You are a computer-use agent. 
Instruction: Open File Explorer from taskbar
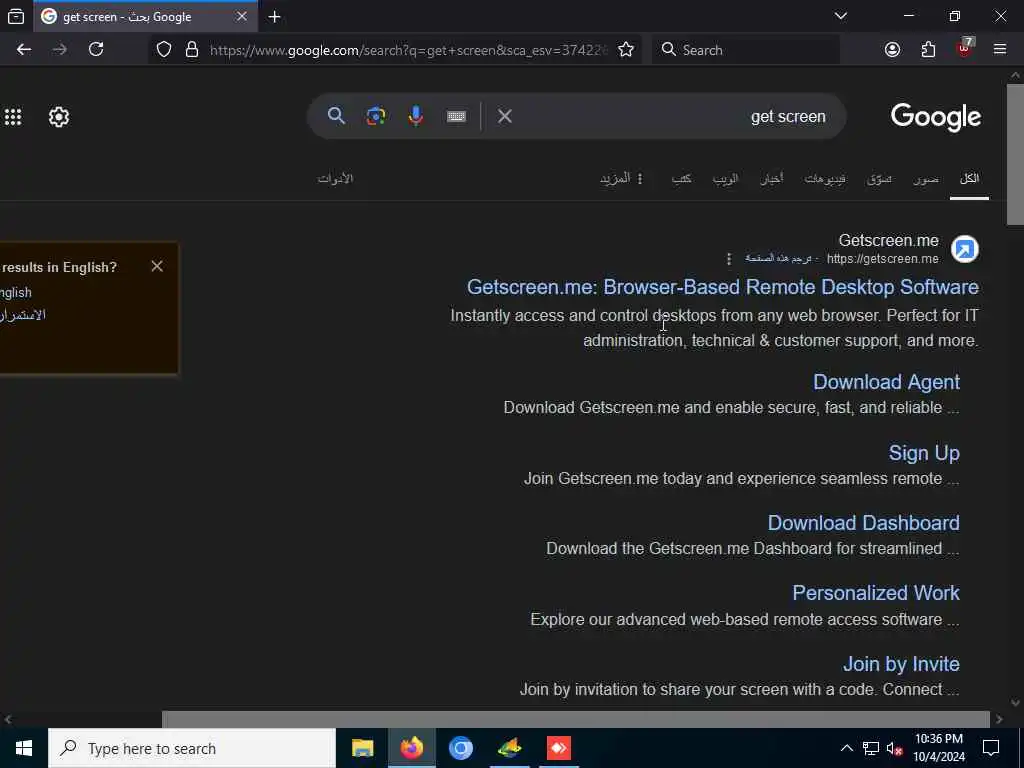point(362,748)
